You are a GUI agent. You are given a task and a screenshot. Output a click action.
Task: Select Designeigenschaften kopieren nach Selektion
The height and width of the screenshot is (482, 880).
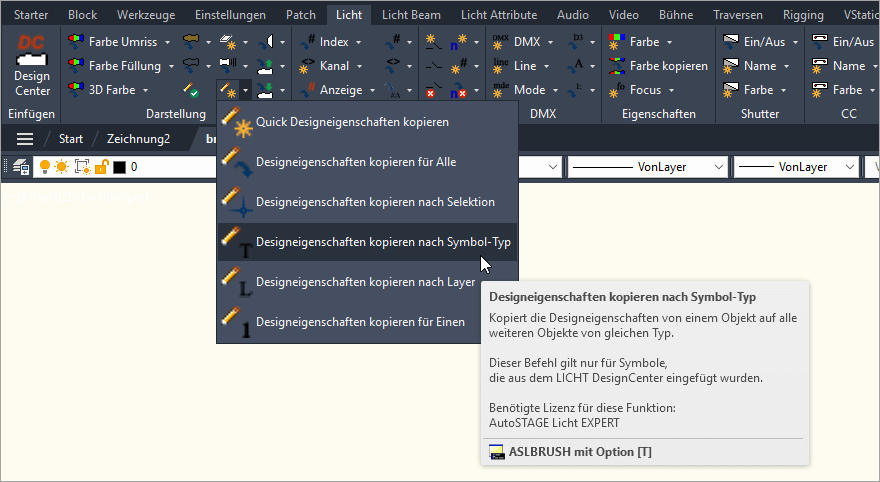tap(368, 201)
